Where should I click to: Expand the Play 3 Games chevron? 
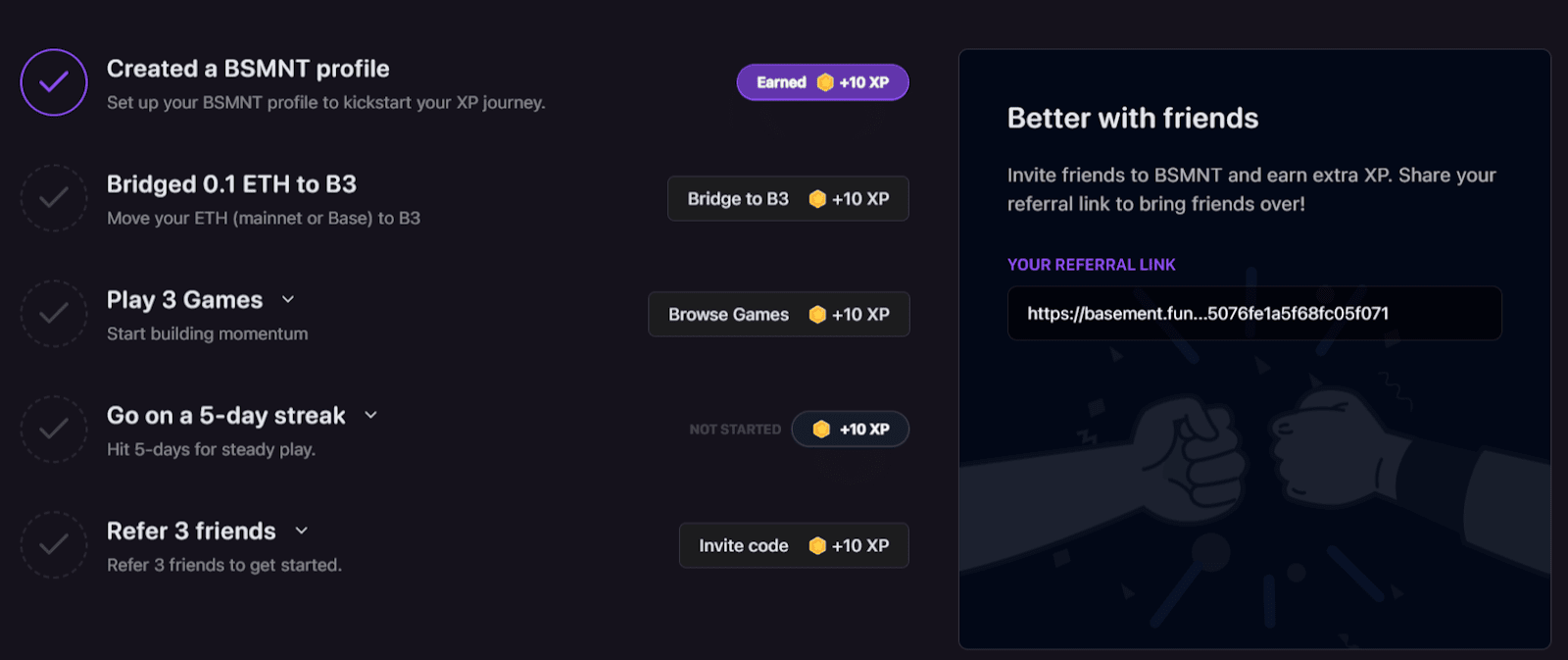(288, 300)
